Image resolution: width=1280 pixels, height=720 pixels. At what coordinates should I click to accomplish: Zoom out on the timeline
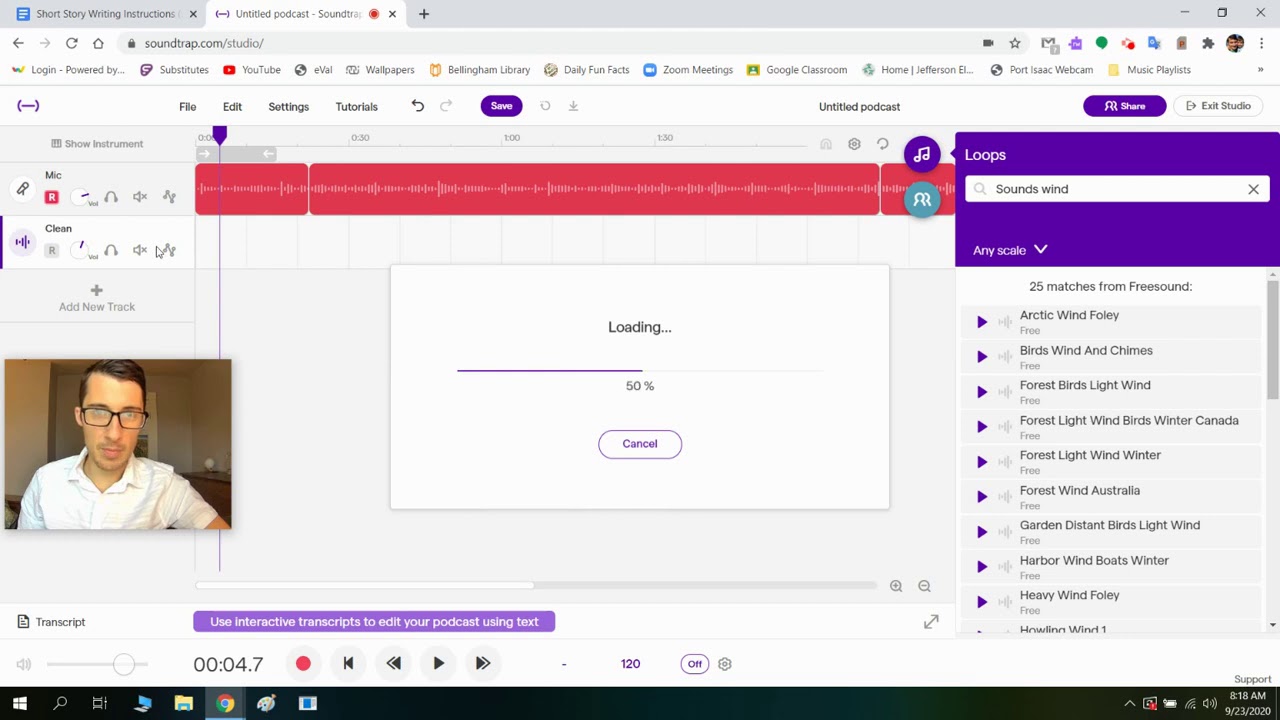924,586
